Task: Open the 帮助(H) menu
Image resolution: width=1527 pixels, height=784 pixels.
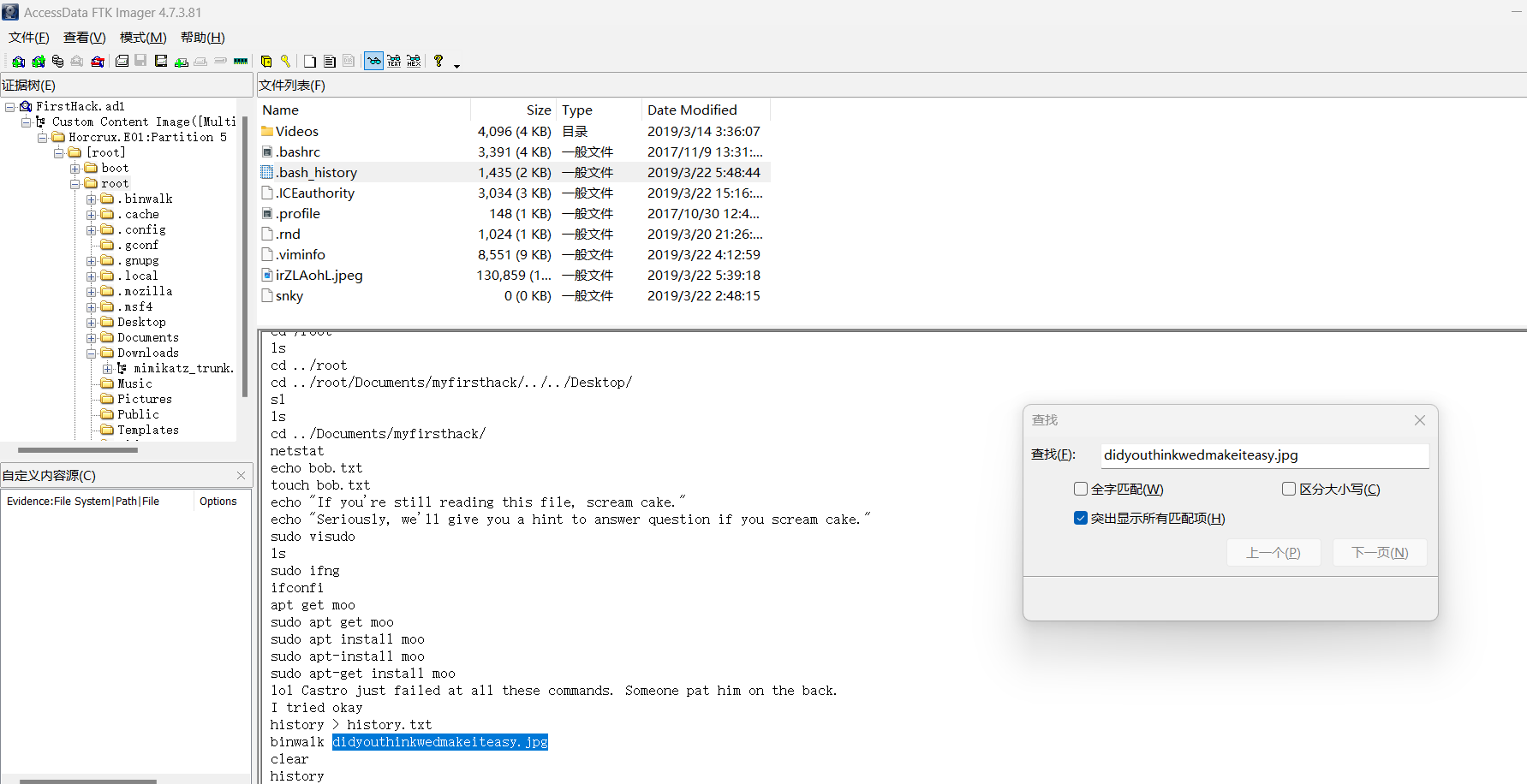Action: 203,38
